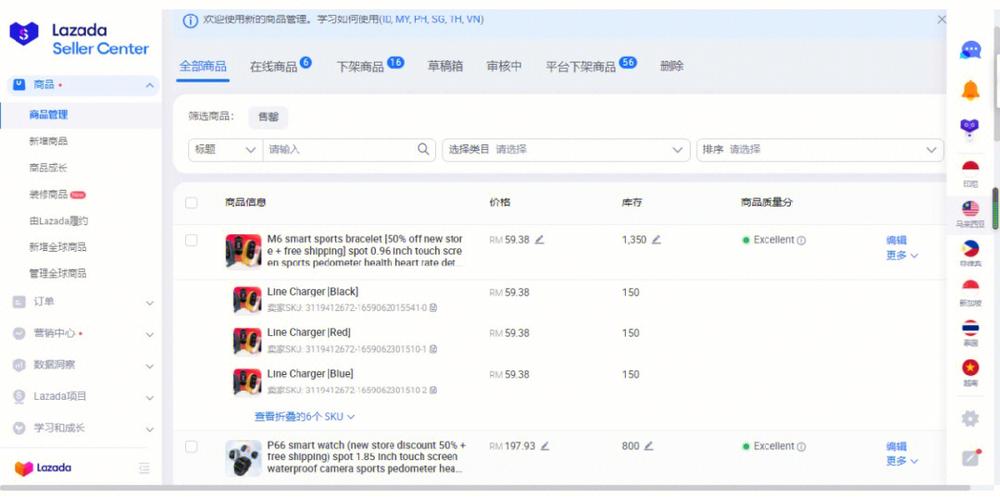Open the feedback note icon
Screen dimensions: 1000x500
point(971,457)
